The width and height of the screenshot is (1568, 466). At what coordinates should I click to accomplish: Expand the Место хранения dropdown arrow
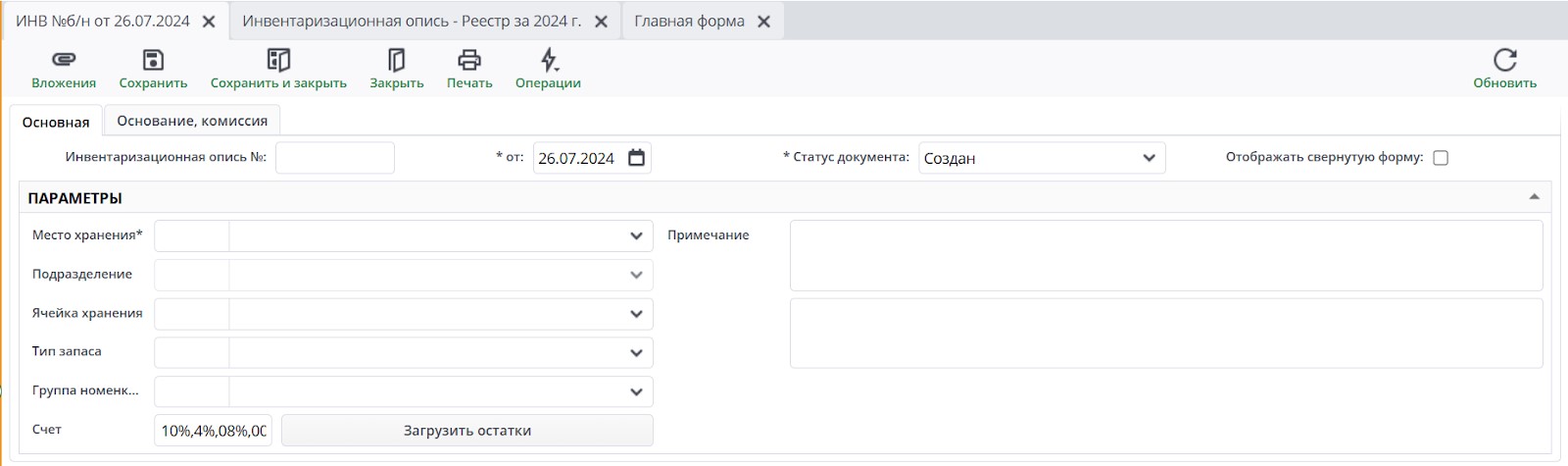(636, 236)
